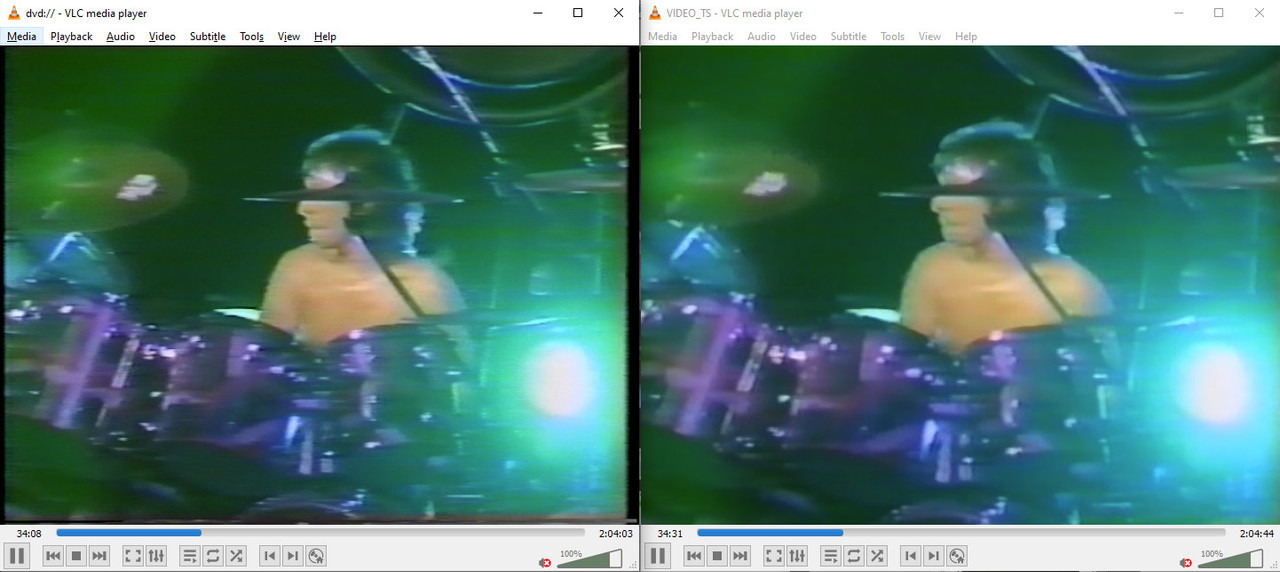
Task: Click VLC cone icon in dvd:// title bar
Action: (x=14, y=13)
